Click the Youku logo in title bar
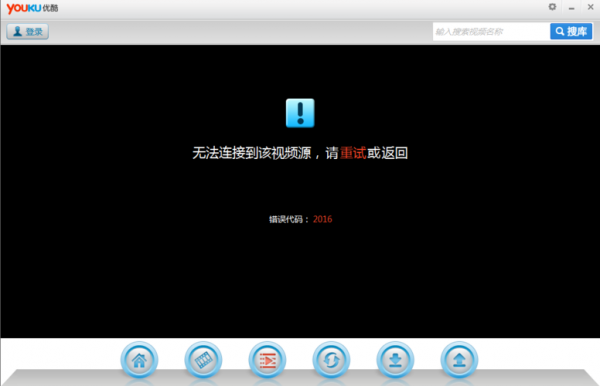 33,8
